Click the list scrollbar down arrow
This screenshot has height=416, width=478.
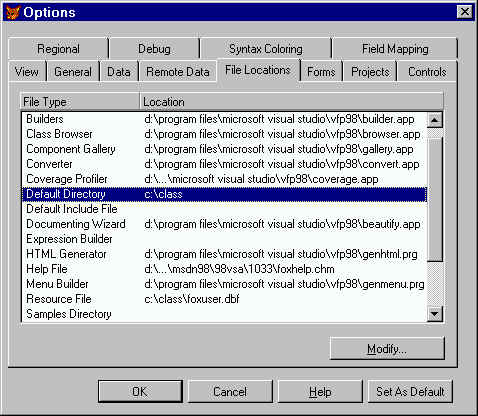pos(435,314)
